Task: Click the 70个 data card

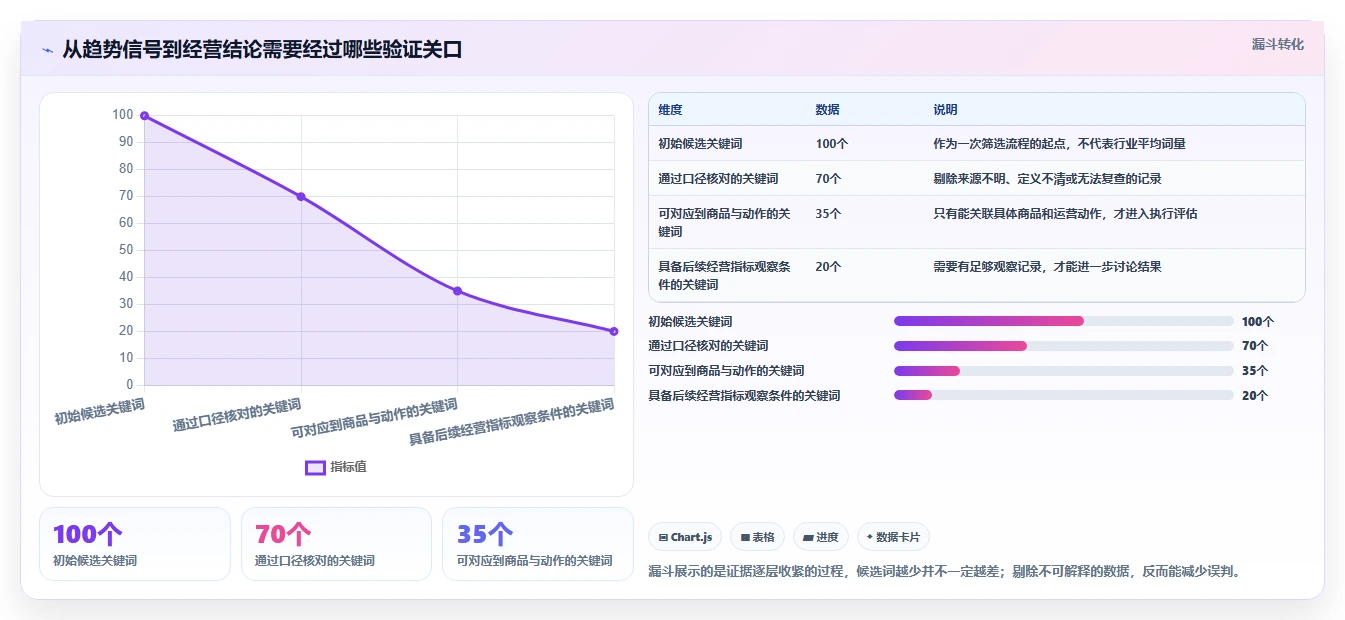Action: tap(336, 543)
